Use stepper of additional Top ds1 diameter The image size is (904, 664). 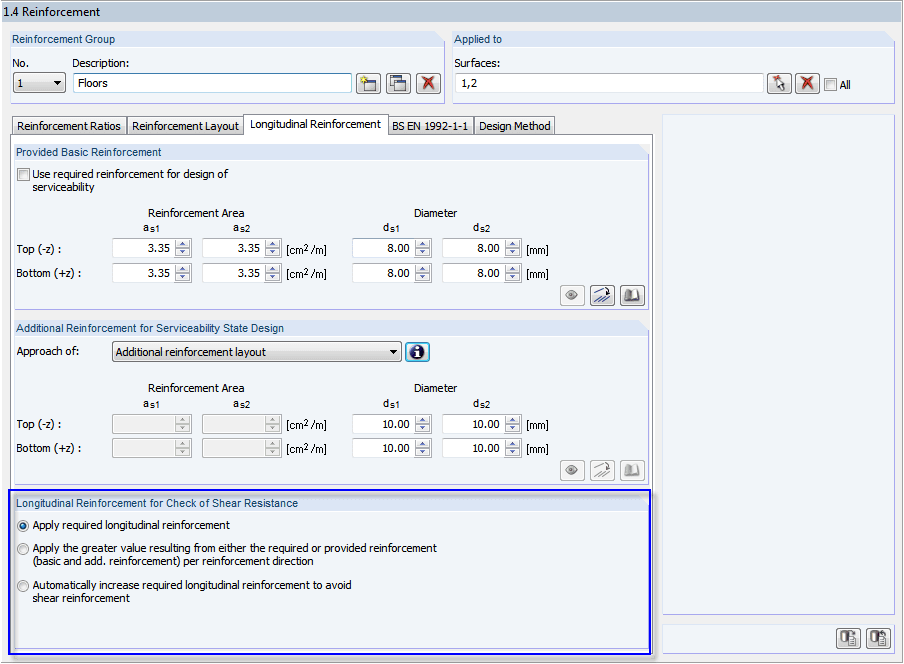click(x=423, y=424)
